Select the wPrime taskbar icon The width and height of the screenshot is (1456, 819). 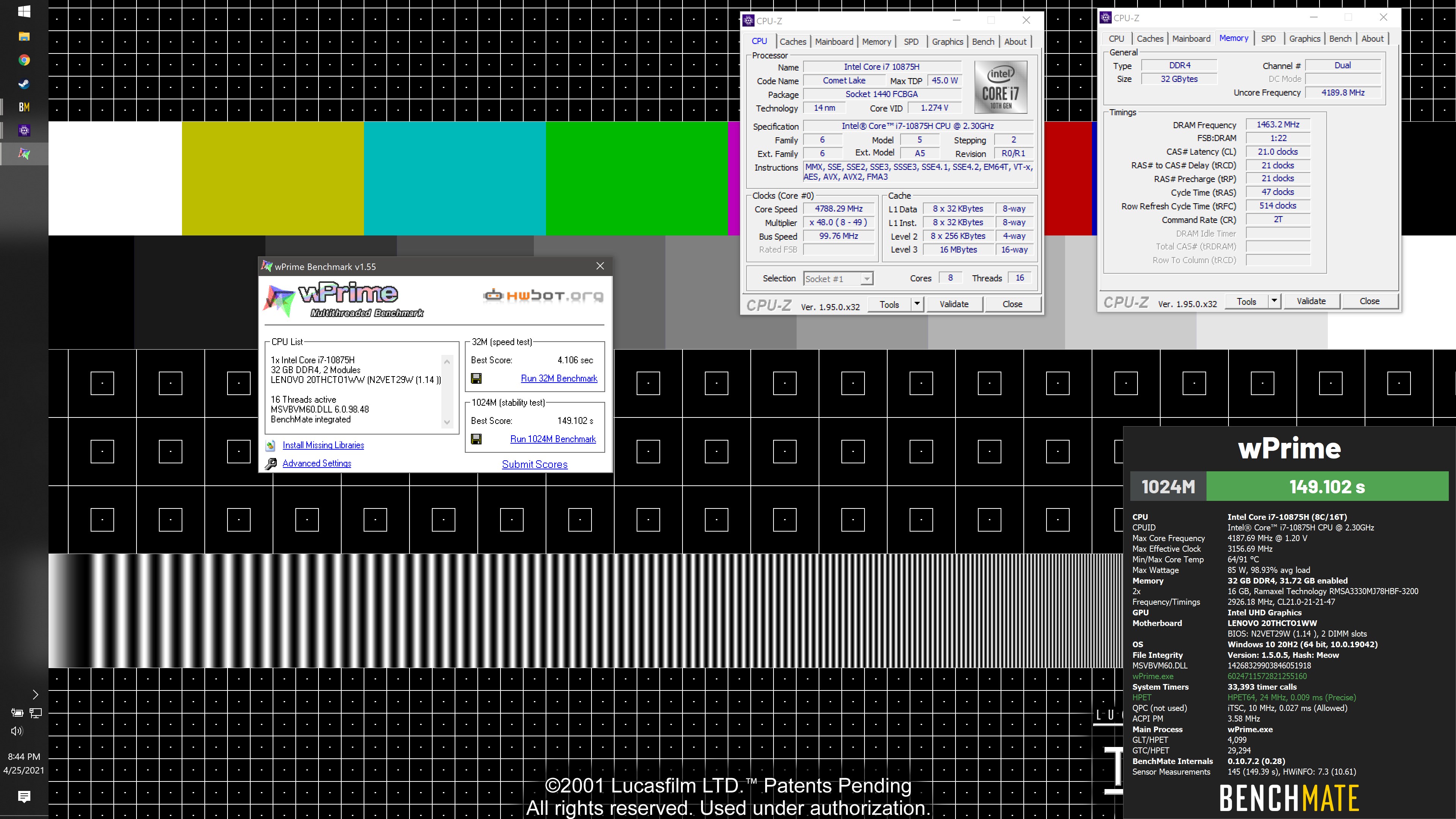[x=24, y=154]
